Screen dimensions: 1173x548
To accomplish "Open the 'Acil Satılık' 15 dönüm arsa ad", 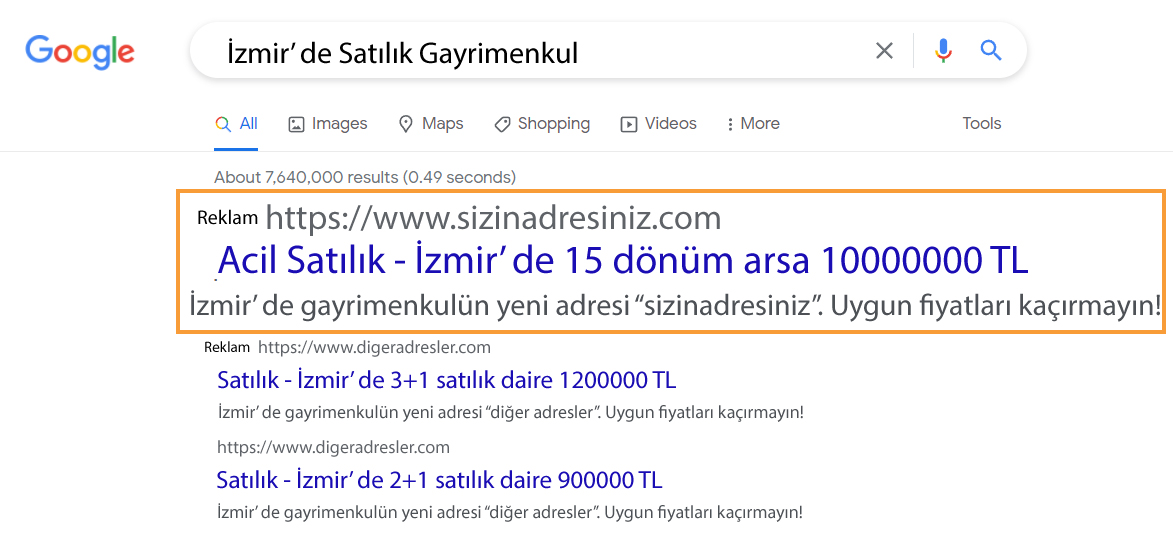I will [622, 261].
